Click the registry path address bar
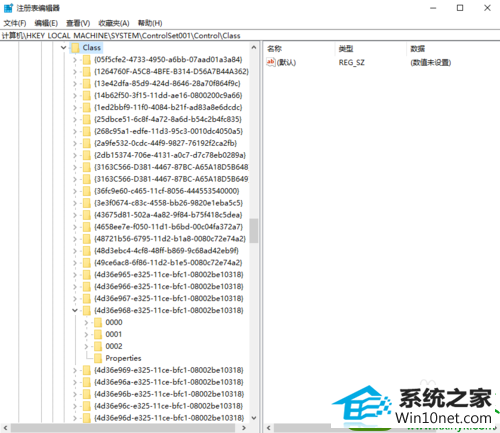The width and height of the screenshot is (500, 433). pyautogui.click(x=250, y=36)
